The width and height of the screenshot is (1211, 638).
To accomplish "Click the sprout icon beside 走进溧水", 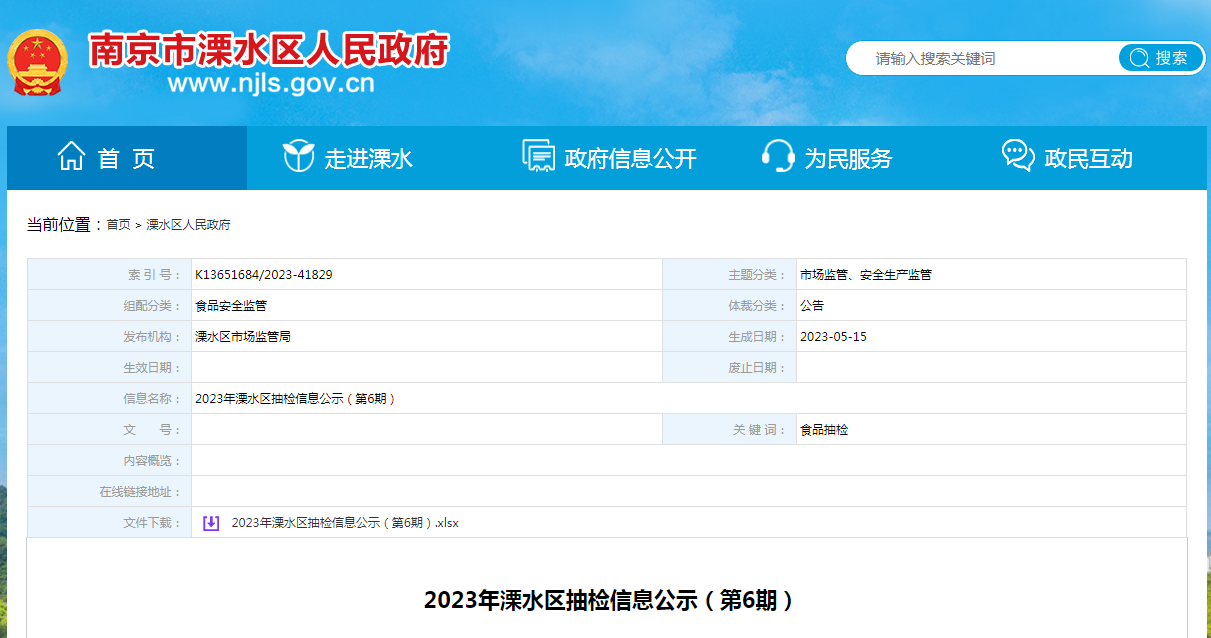I will (x=298, y=157).
